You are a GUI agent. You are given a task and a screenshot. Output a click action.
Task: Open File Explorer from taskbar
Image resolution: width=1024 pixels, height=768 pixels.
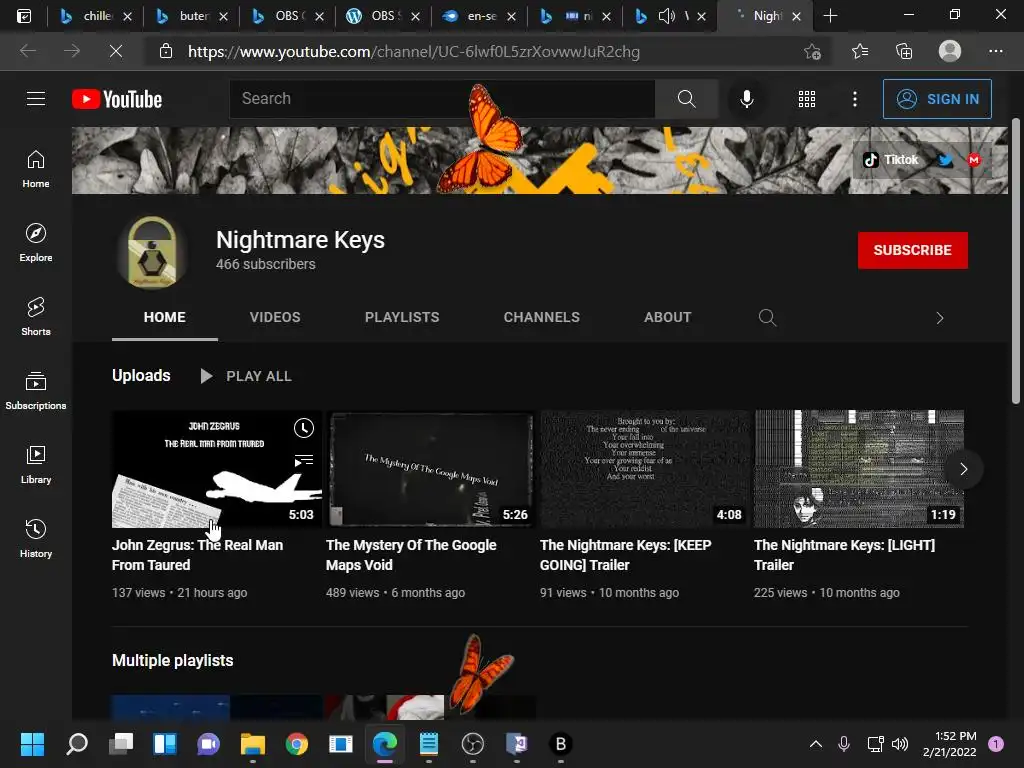252,744
